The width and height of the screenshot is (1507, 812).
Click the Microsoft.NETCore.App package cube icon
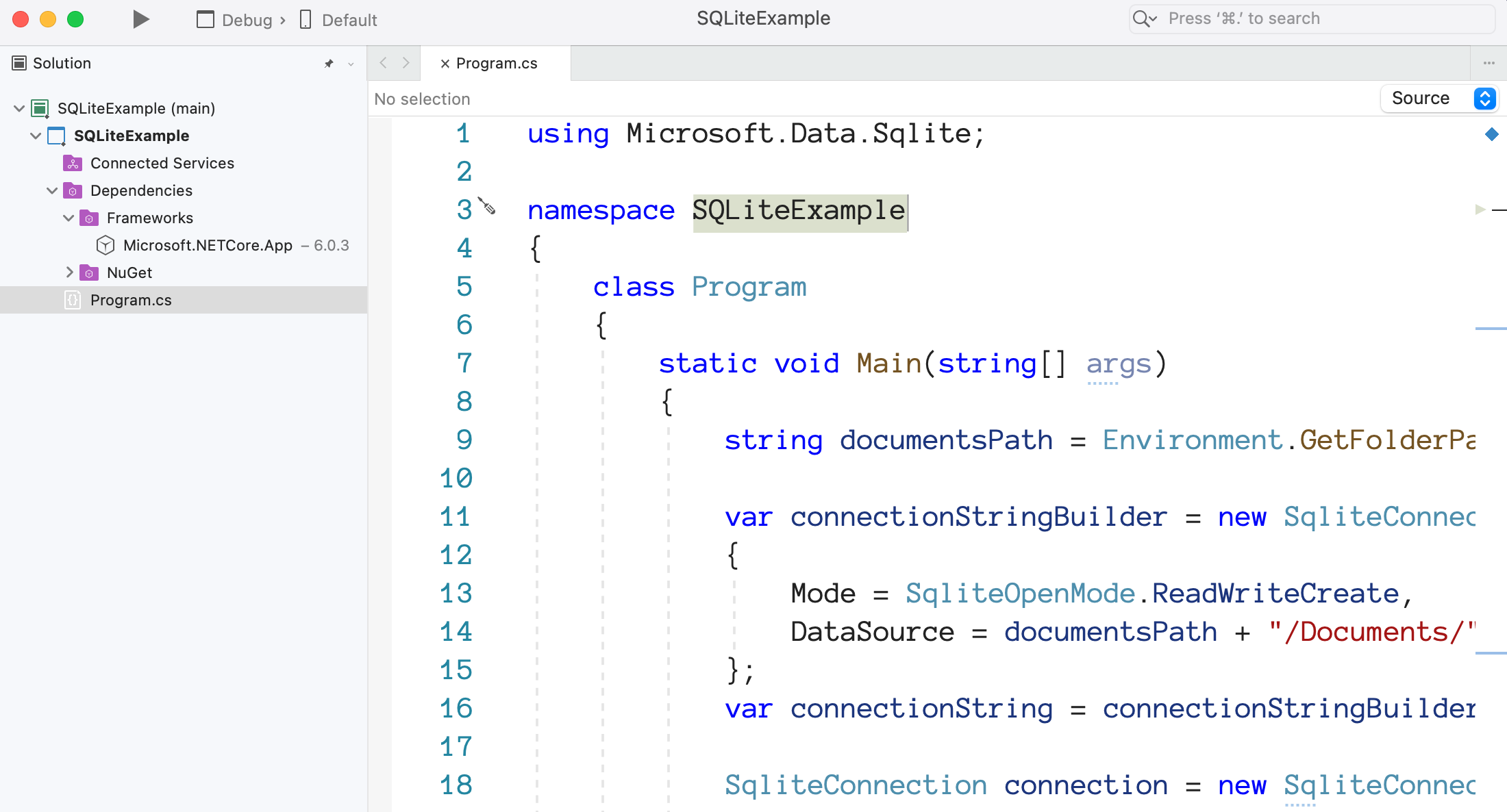105,245
